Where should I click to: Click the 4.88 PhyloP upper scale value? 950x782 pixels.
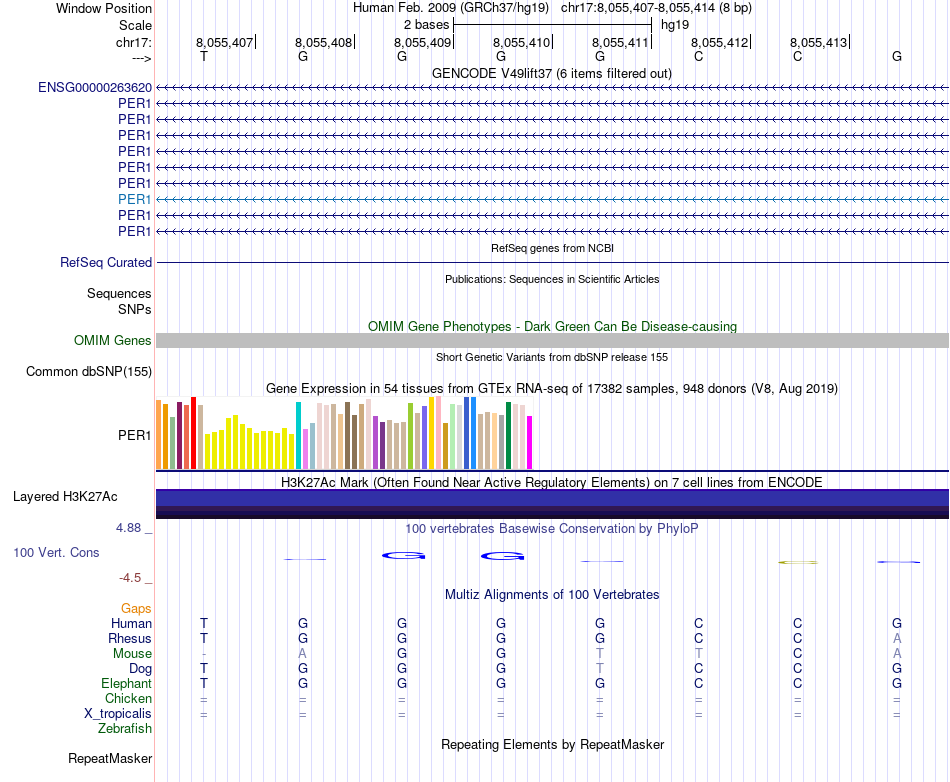128,528
